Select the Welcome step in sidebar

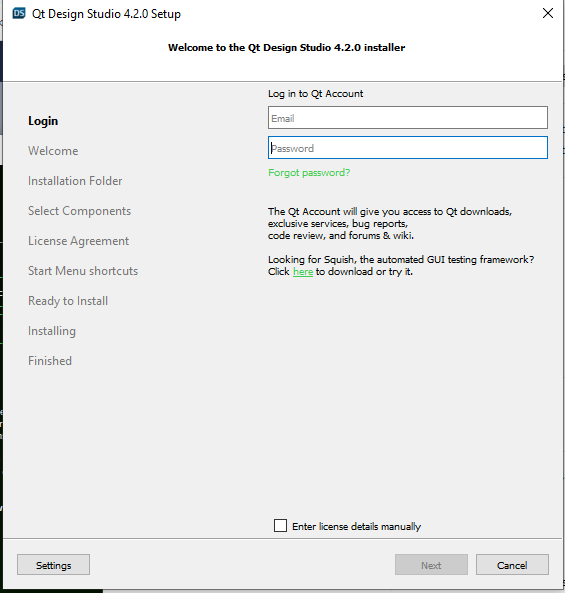pyautogui.click(x=53, y=151)
